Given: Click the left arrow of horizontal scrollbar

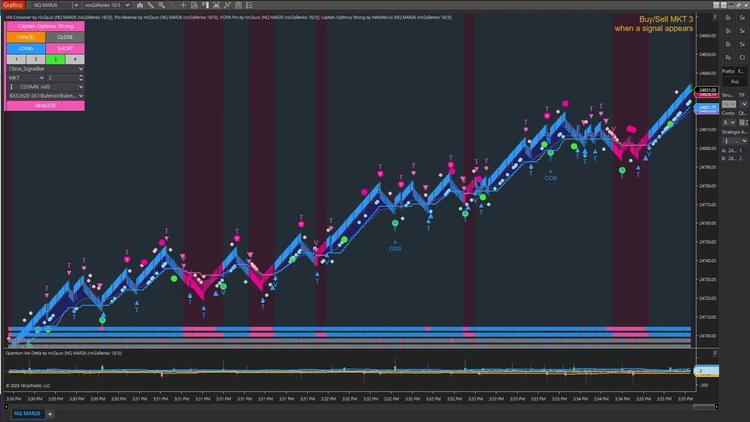Looking at the screenshot, I should pos(6,406).
